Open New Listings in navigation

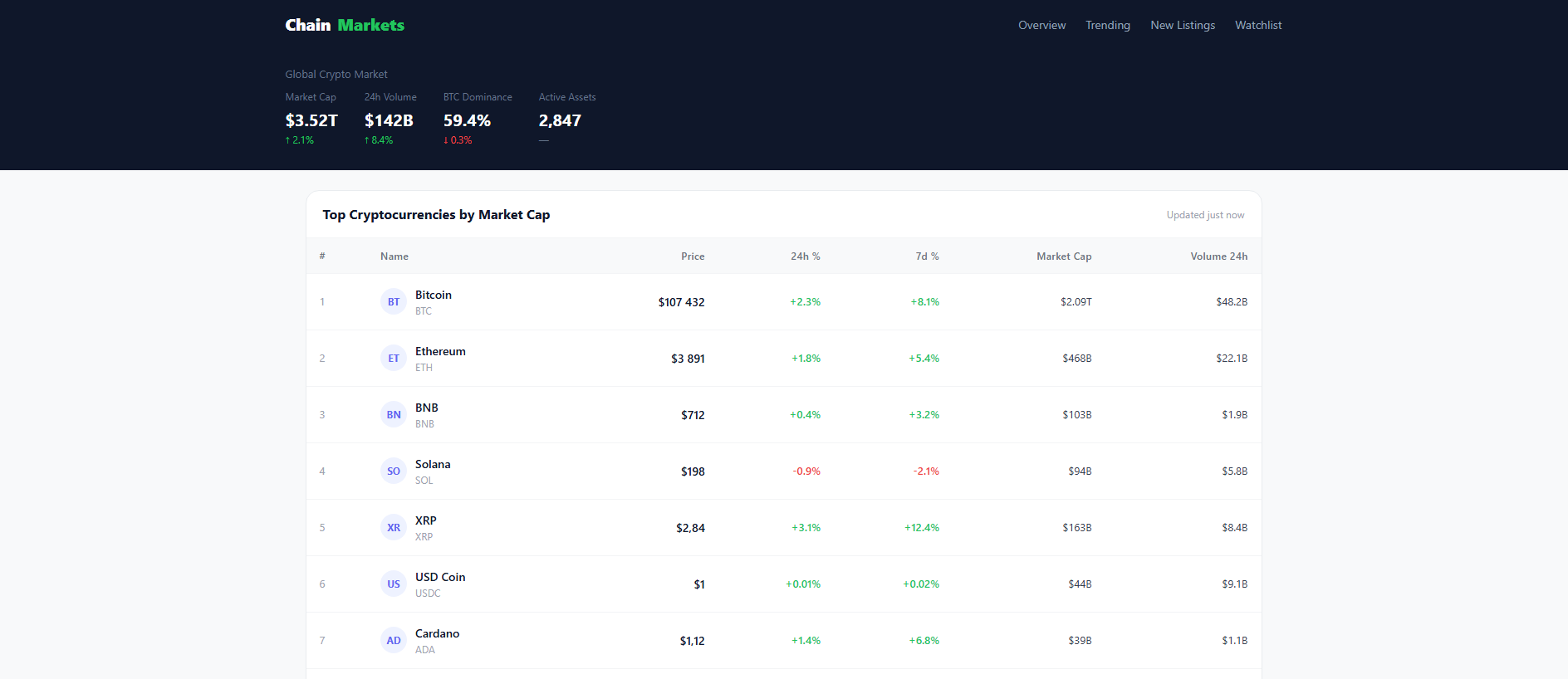1183,25
